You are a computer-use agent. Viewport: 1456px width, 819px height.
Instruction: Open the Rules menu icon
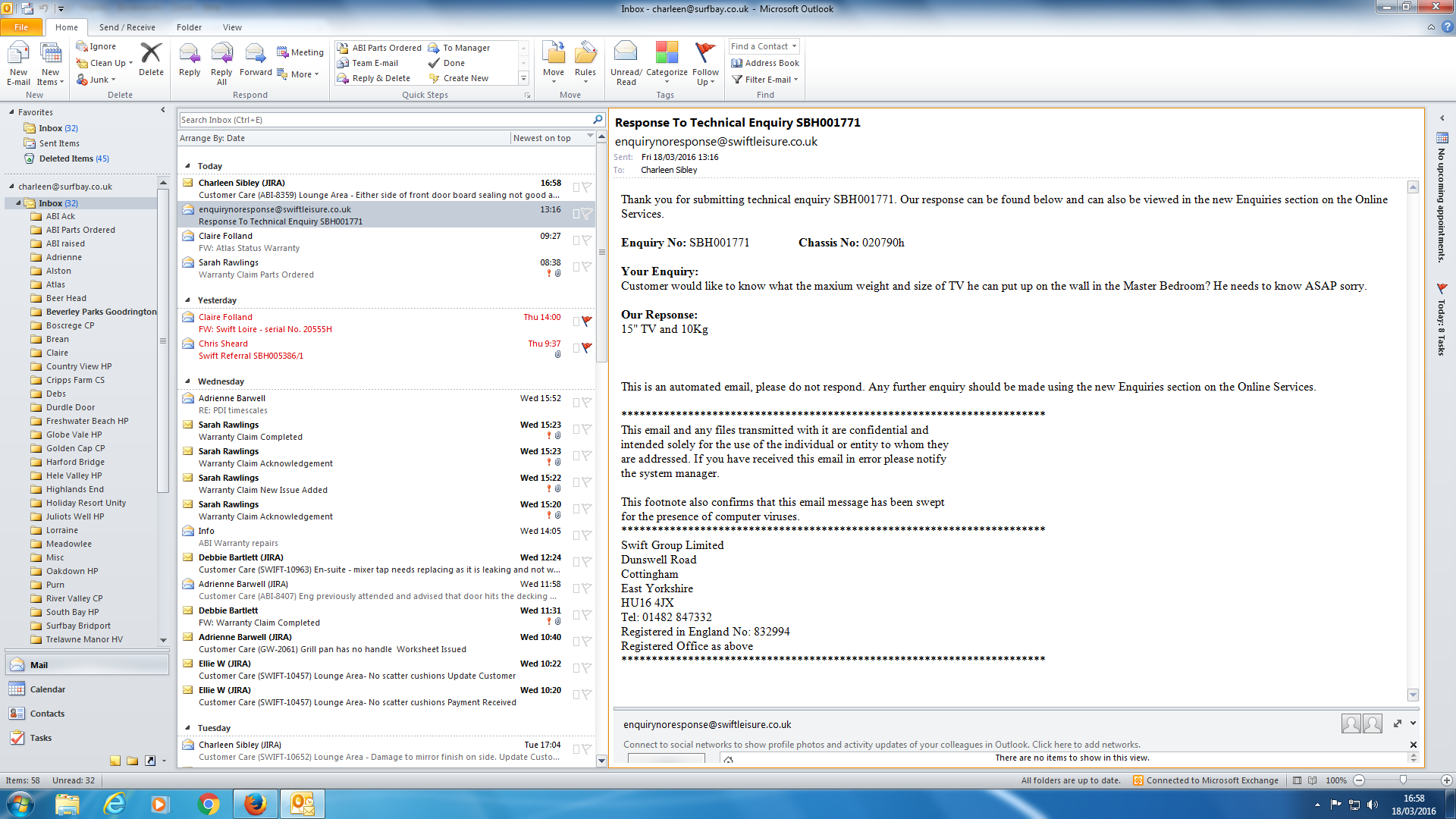click(x=585, y=55)
